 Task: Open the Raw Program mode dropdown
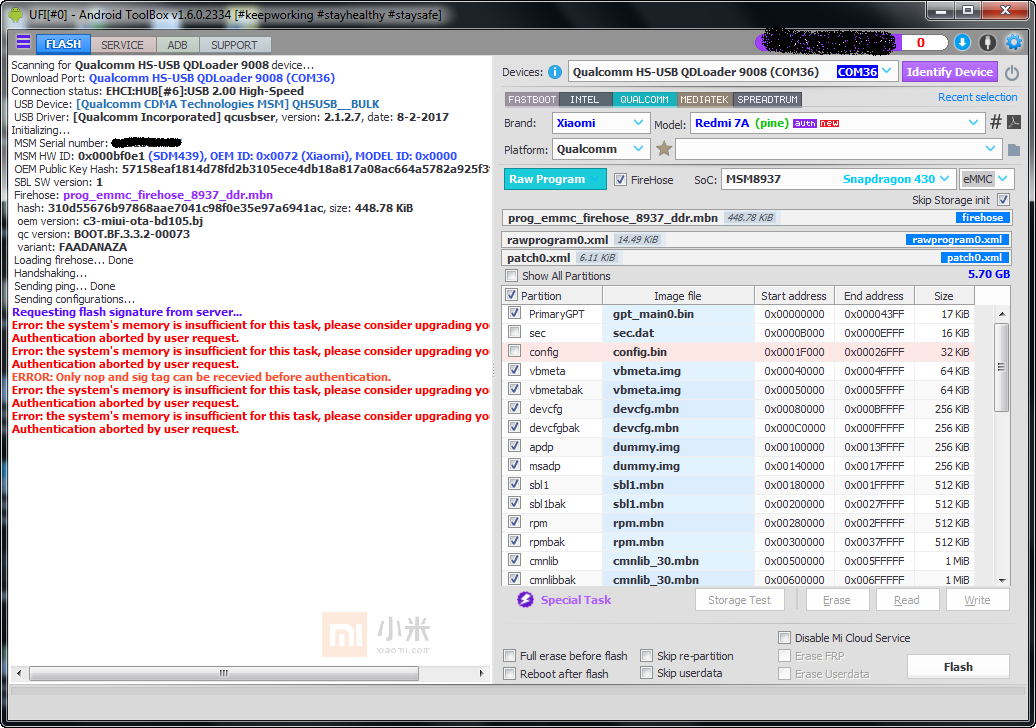coord(595,179)
